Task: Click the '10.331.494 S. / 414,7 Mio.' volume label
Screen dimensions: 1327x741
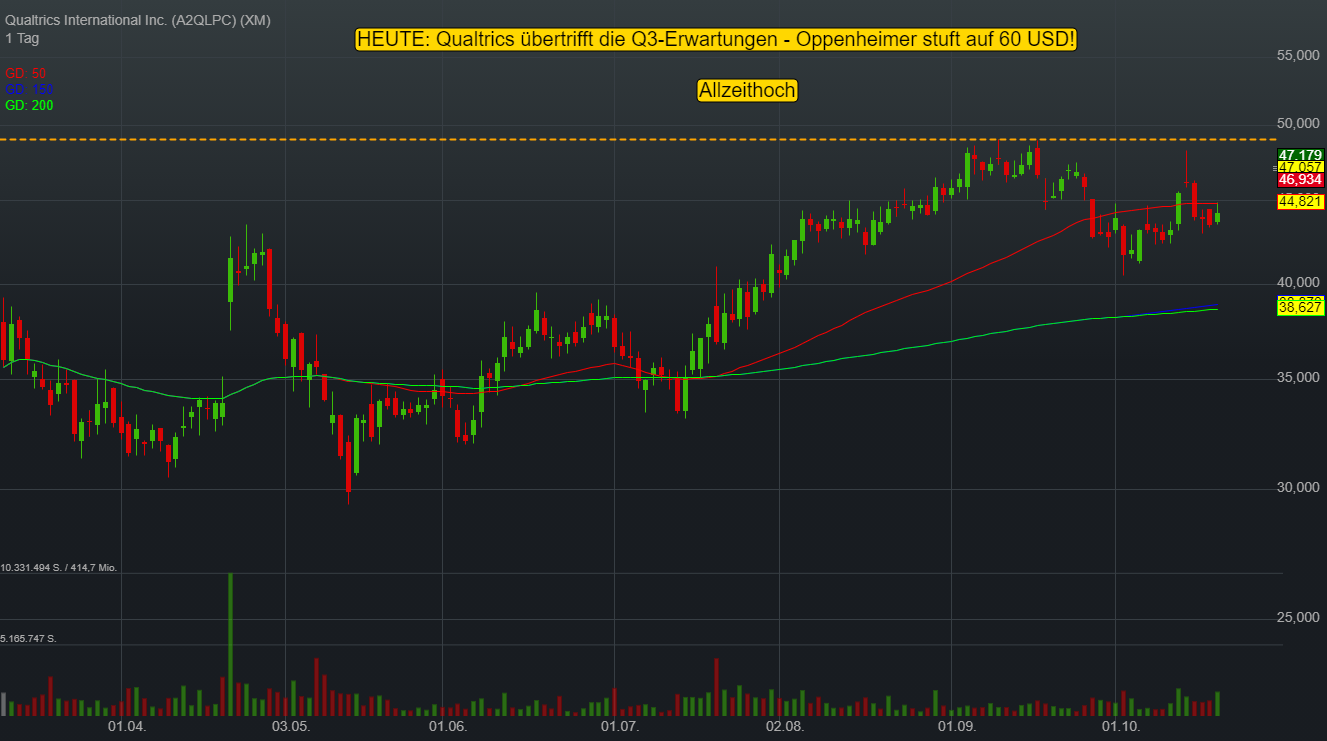Action: (x=59, y=568)
